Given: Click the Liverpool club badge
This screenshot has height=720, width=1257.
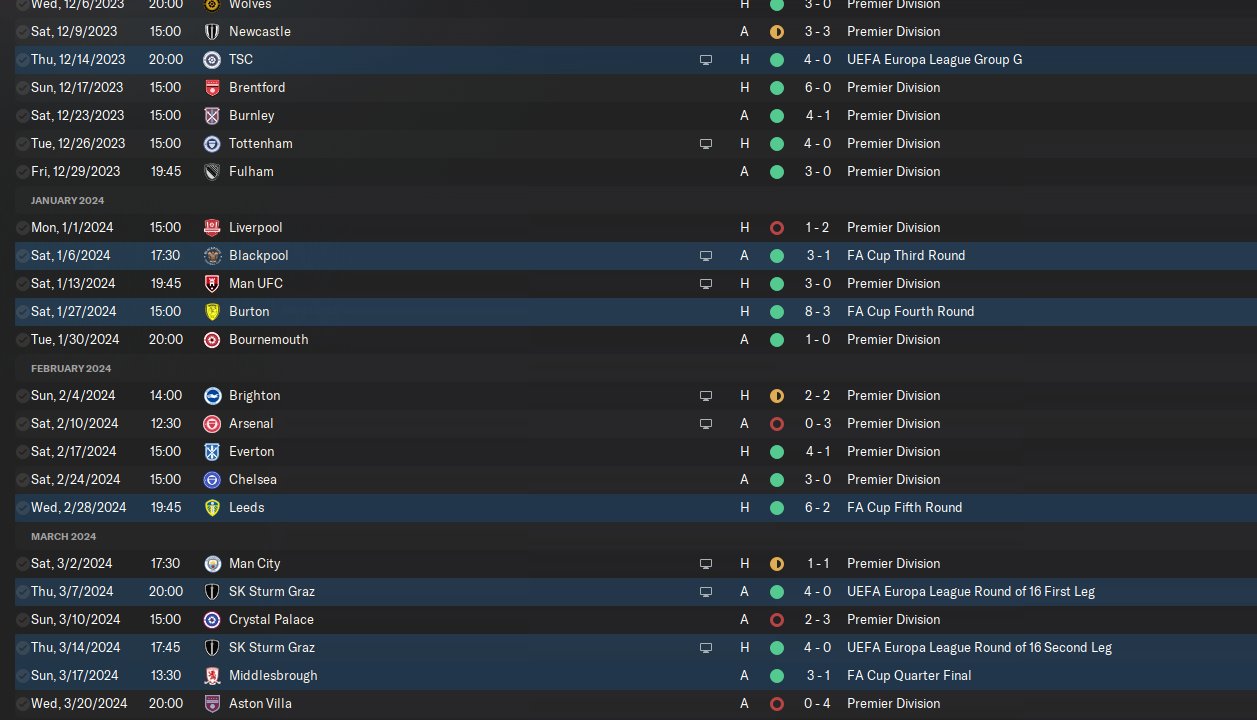Looking at the screenshot, I should [x=212, y=227].
